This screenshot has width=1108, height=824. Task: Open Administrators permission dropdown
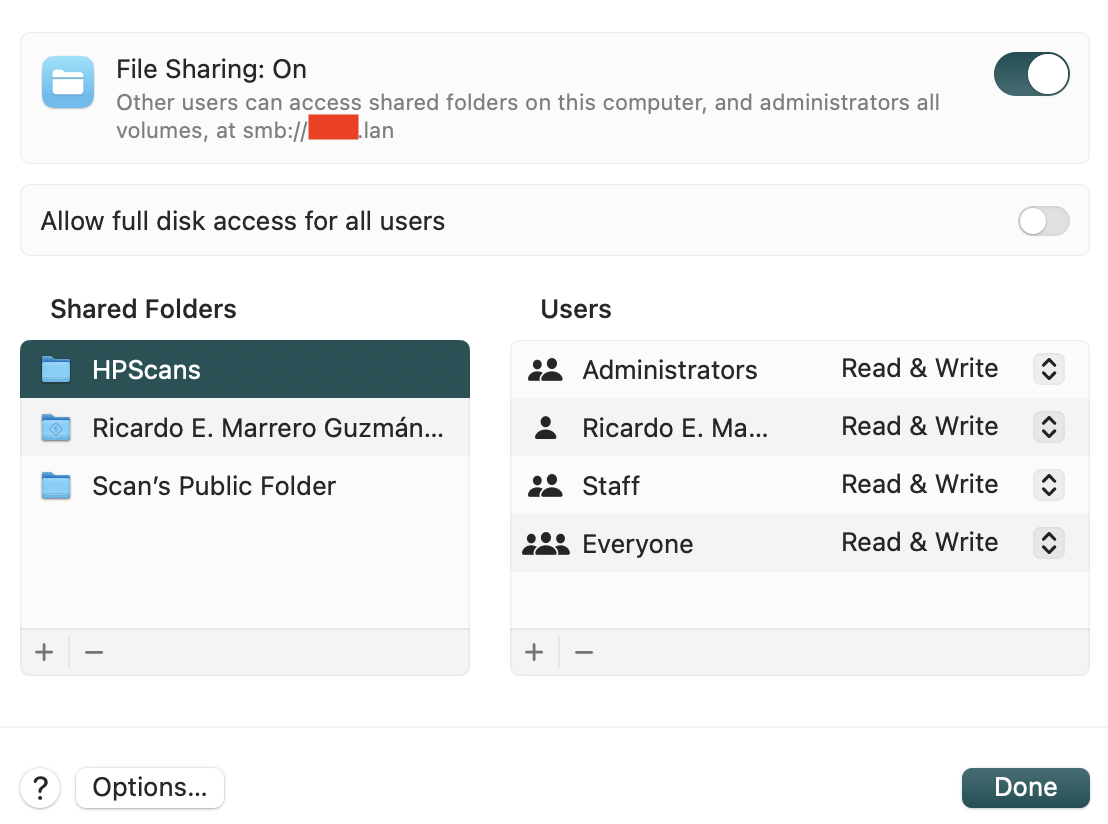1047,369
